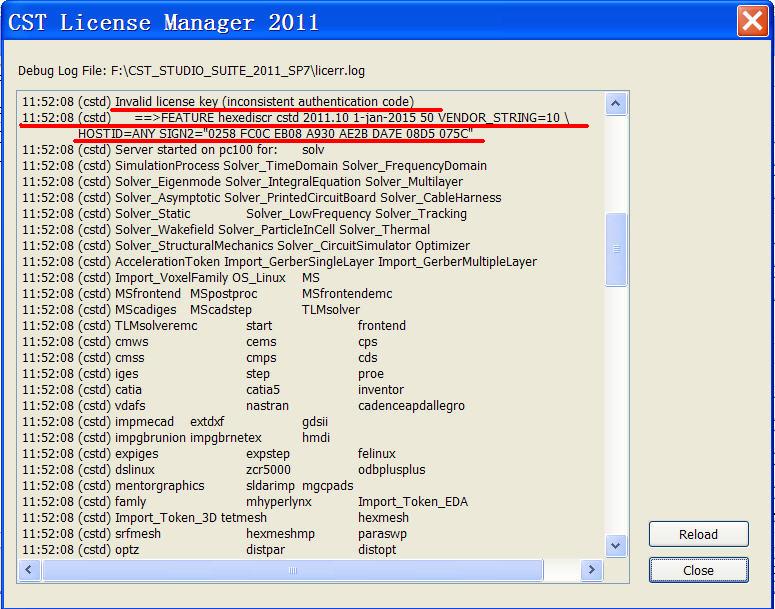Image resolution: width=775 pixels, height=609 pixels.
Task: Click the iges log line
Action: [203, 374]
